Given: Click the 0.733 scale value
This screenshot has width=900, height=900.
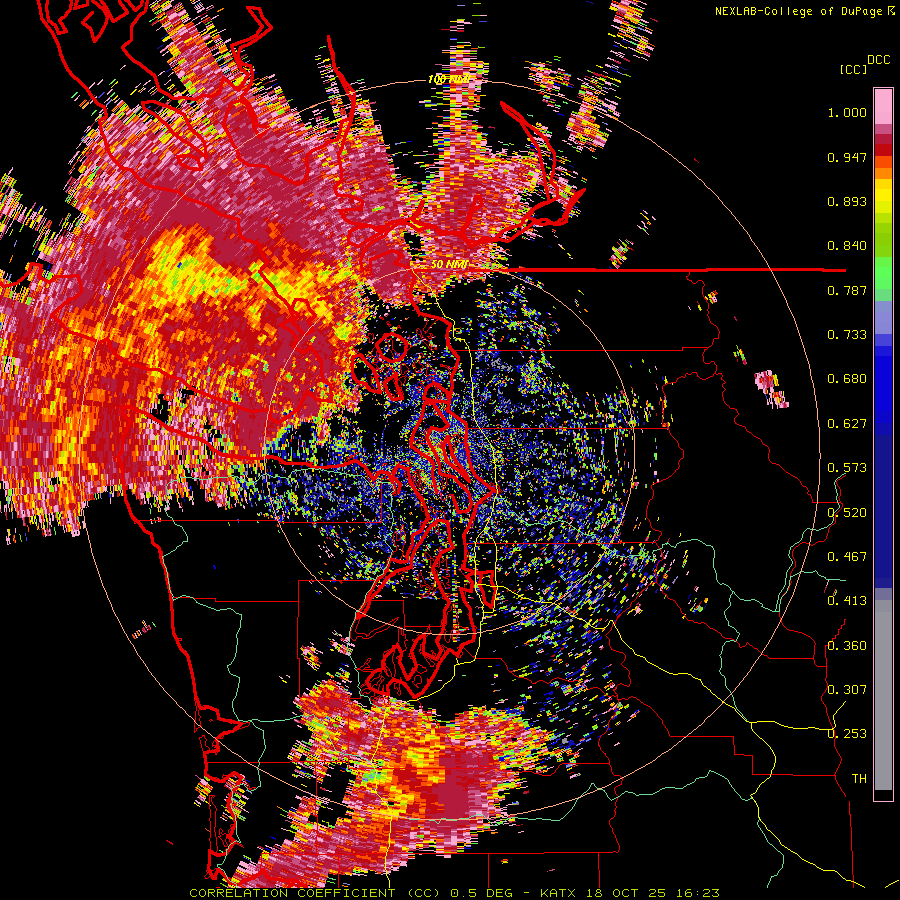Looking at the screenshot, I should tap(847, 335).
